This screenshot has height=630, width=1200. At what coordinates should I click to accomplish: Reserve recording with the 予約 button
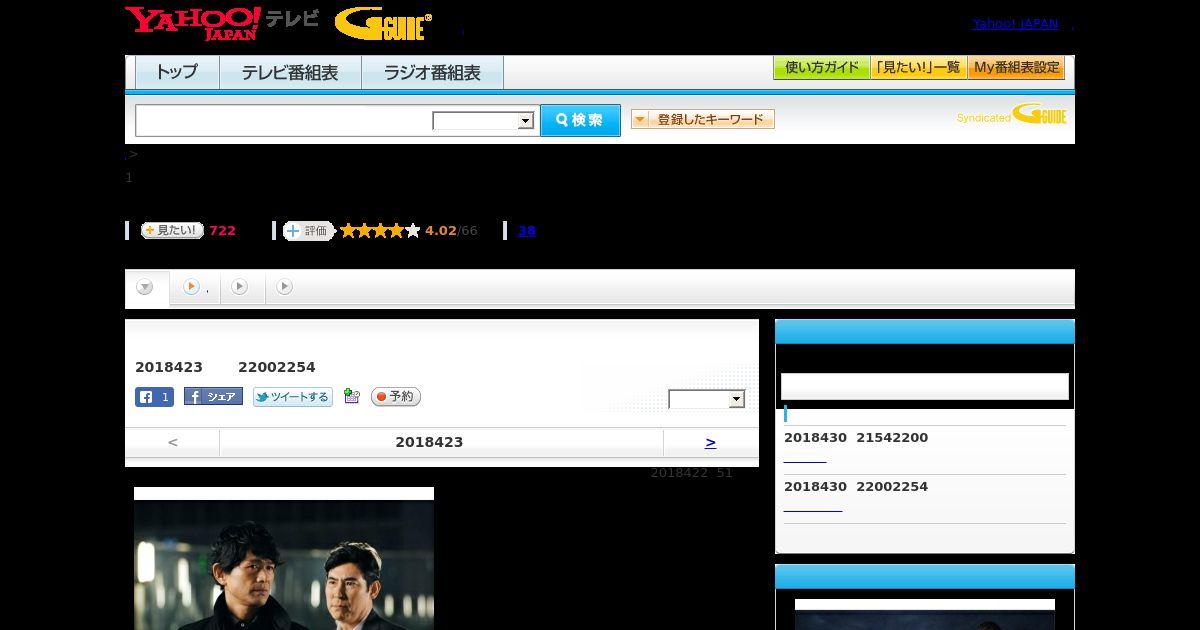pos(396,397)
